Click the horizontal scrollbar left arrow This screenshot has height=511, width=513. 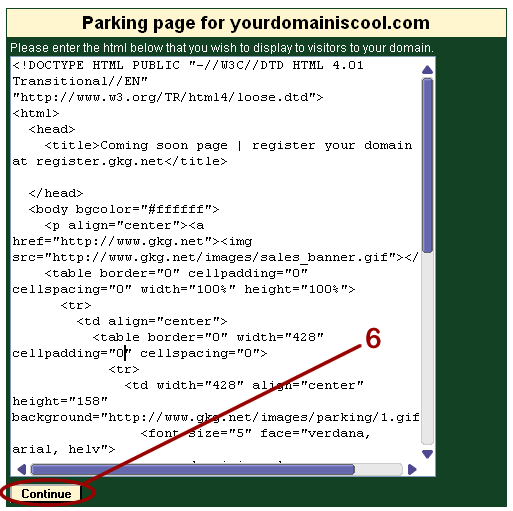point(22,469)
